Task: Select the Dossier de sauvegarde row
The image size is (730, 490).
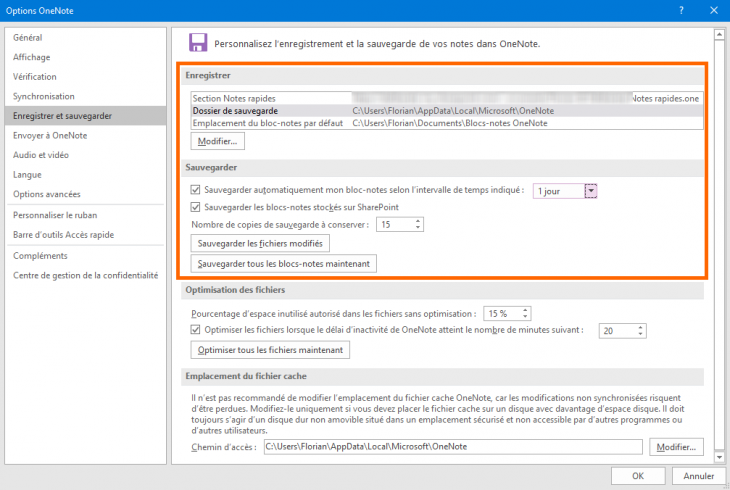Action: [446, 111]
